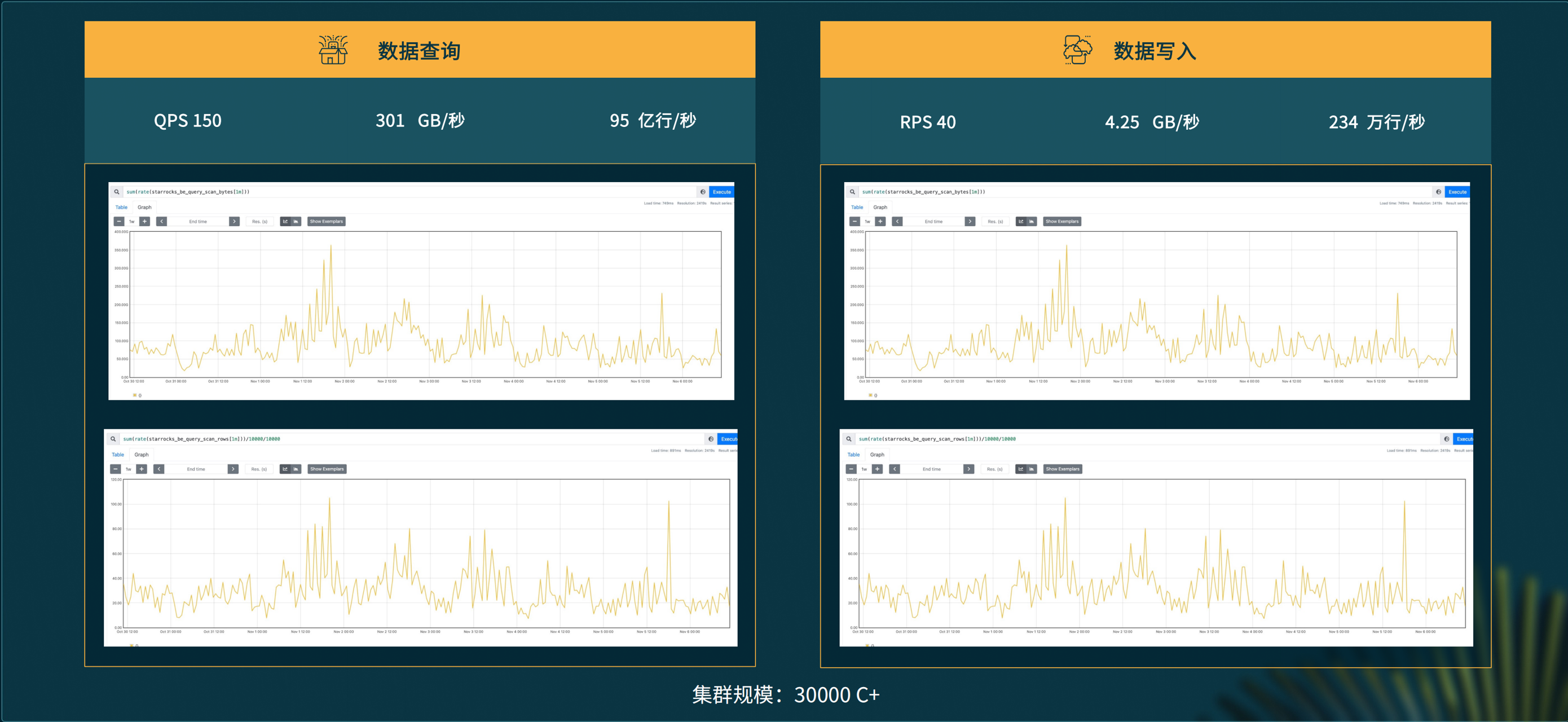The image size is (1568, 722).
Task: Click minus range button in bottom-right panel
Action: point(851,469)
